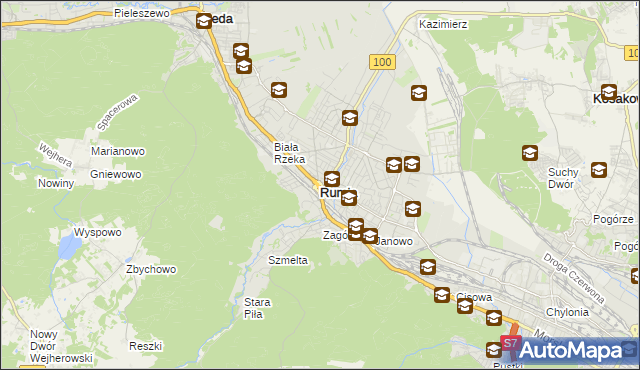Select the school icon near Kazimierz

tap(419, 93)
